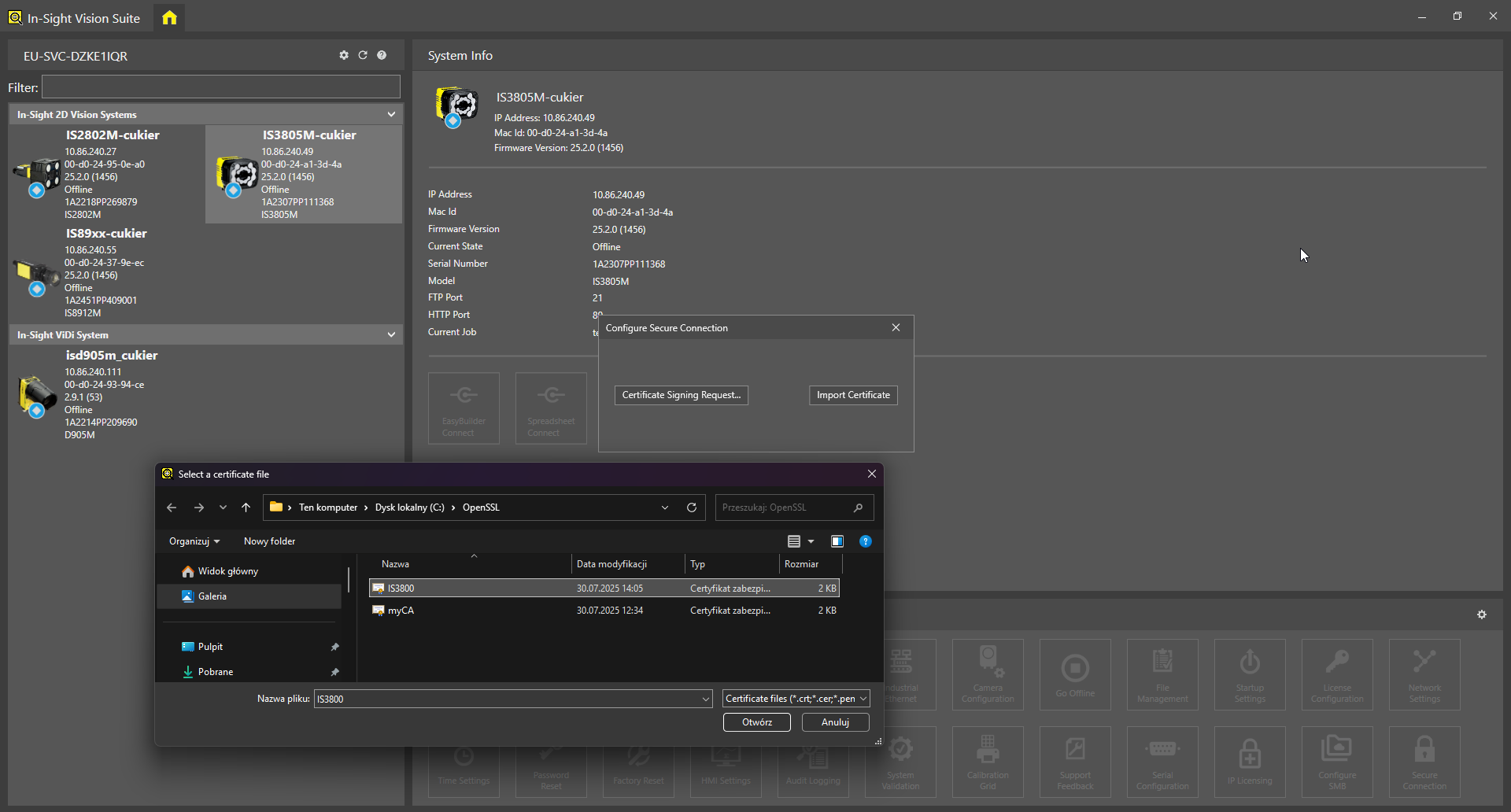
Task: Expand the address bar path dropdown
Action: (x=665, y=507)
